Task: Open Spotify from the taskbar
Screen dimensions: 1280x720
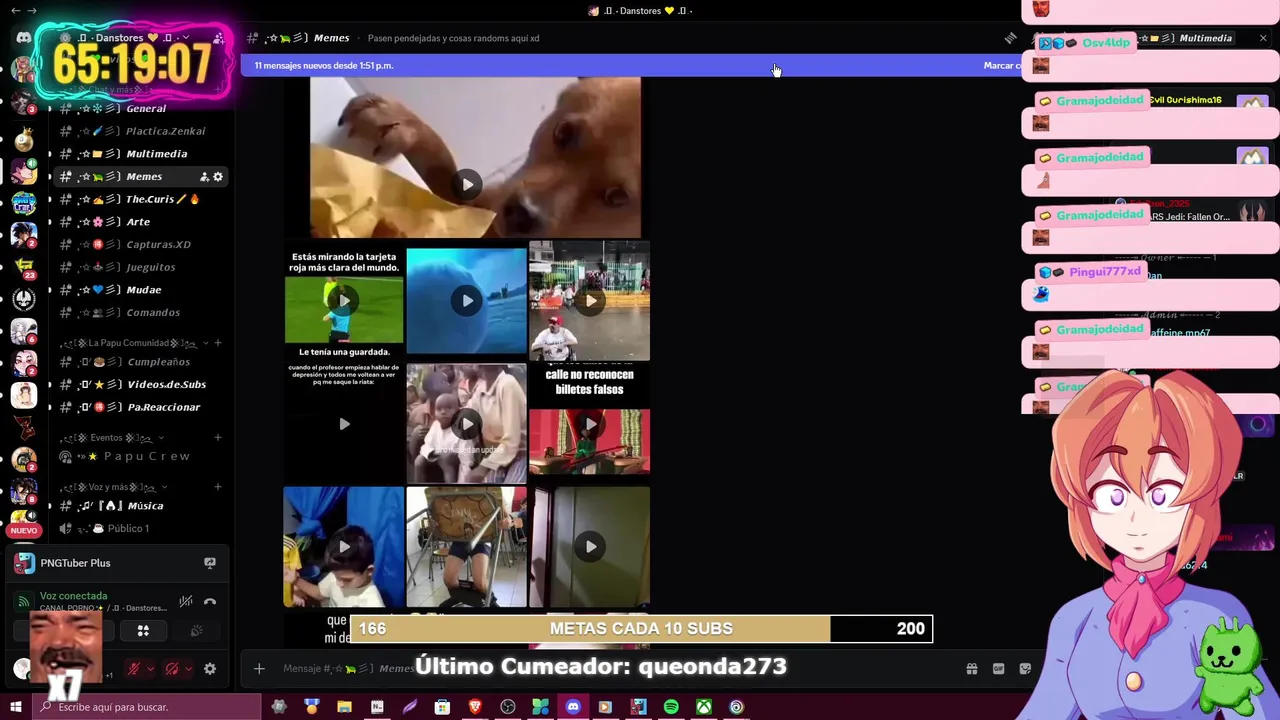Action: coord(671,707)
